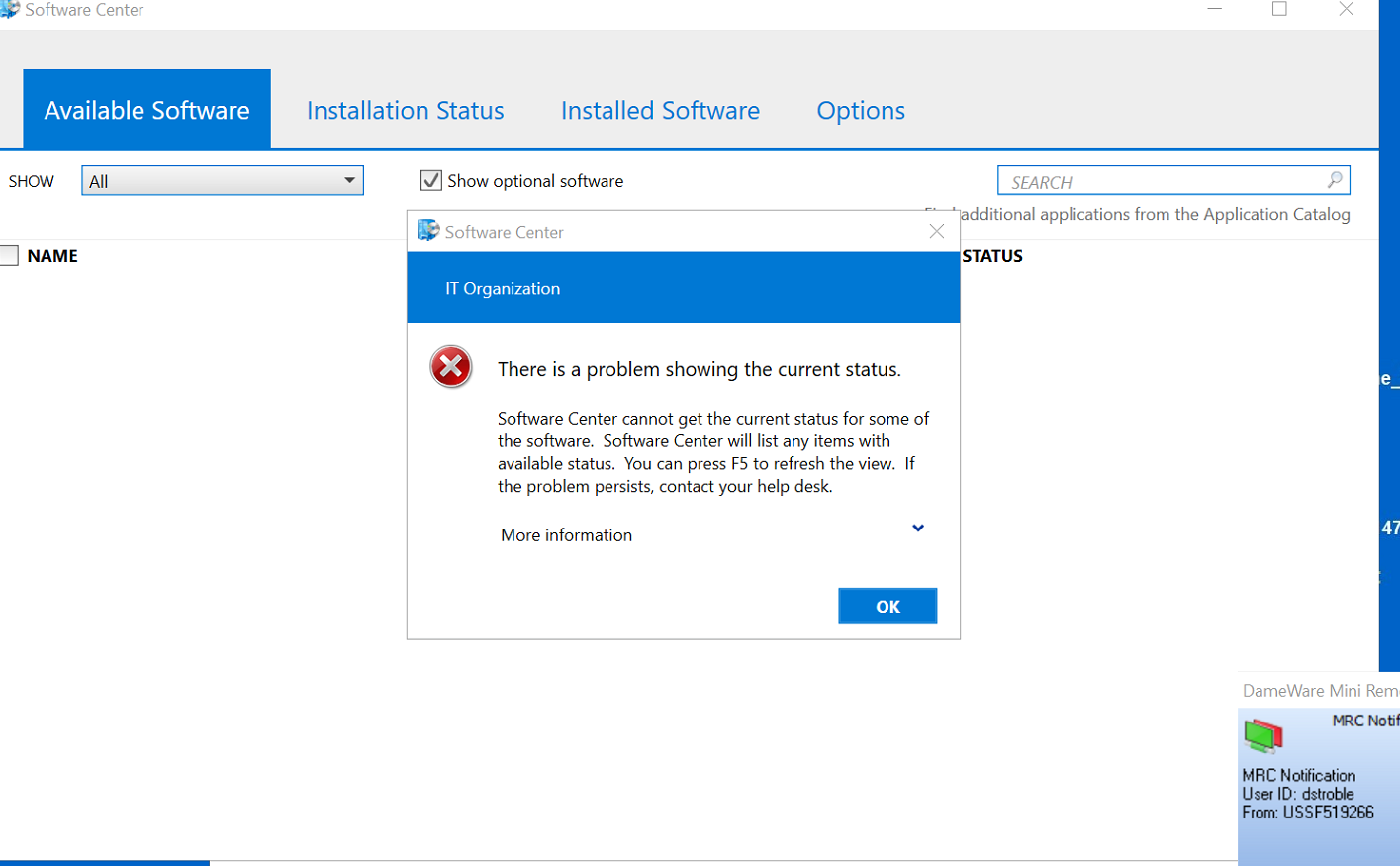
Task: Click the red error icon in the dialog
Action: pos(451,367)
